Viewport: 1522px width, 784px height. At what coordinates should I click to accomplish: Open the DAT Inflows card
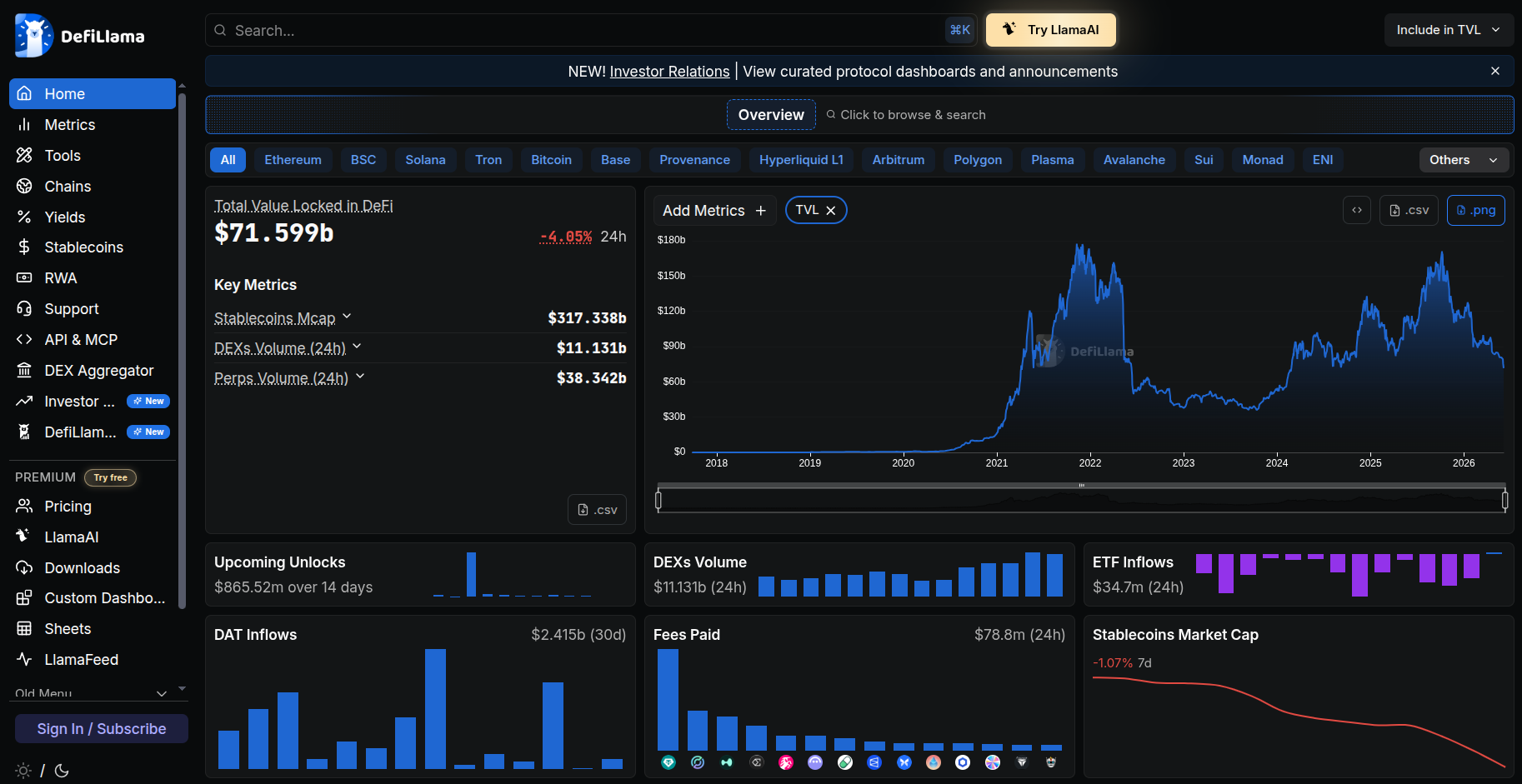[420, 697]
